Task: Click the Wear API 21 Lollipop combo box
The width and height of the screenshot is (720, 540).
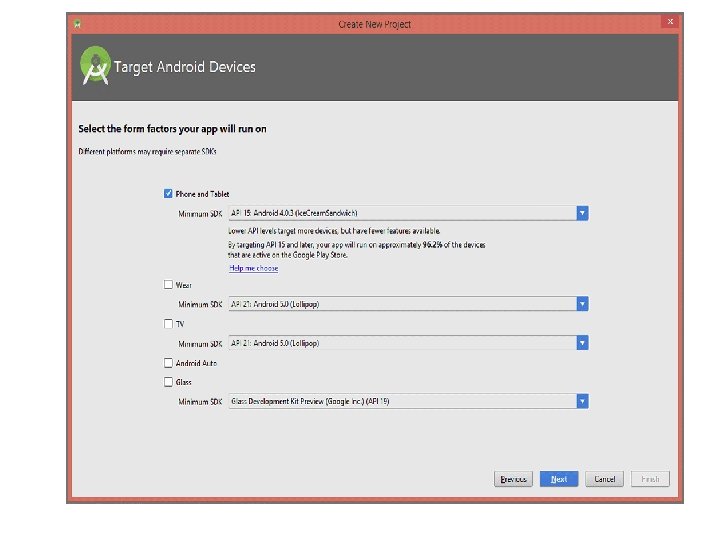Action: click(x=408, y=304)
